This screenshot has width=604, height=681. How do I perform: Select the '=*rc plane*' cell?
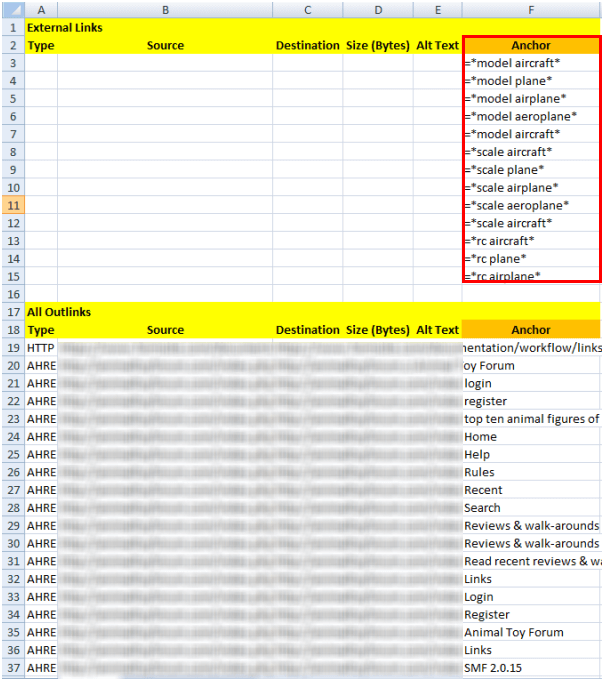pos(531,258)
